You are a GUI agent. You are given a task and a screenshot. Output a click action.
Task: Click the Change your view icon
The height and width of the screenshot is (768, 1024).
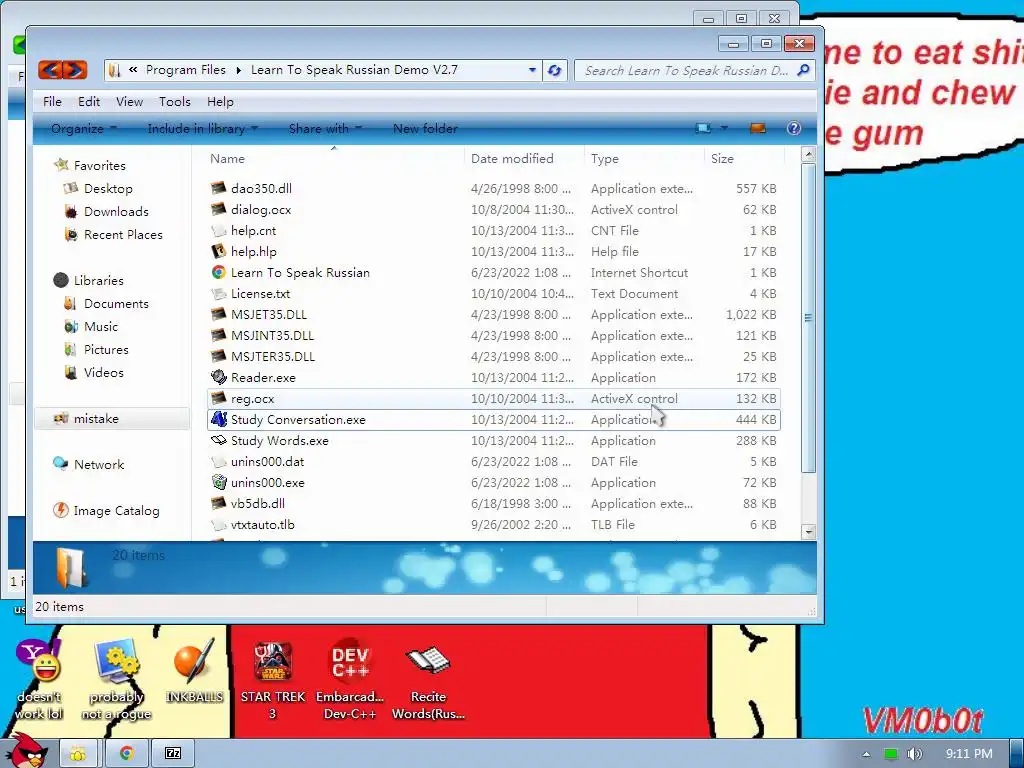pyautogui.click(x=703, y=128)
